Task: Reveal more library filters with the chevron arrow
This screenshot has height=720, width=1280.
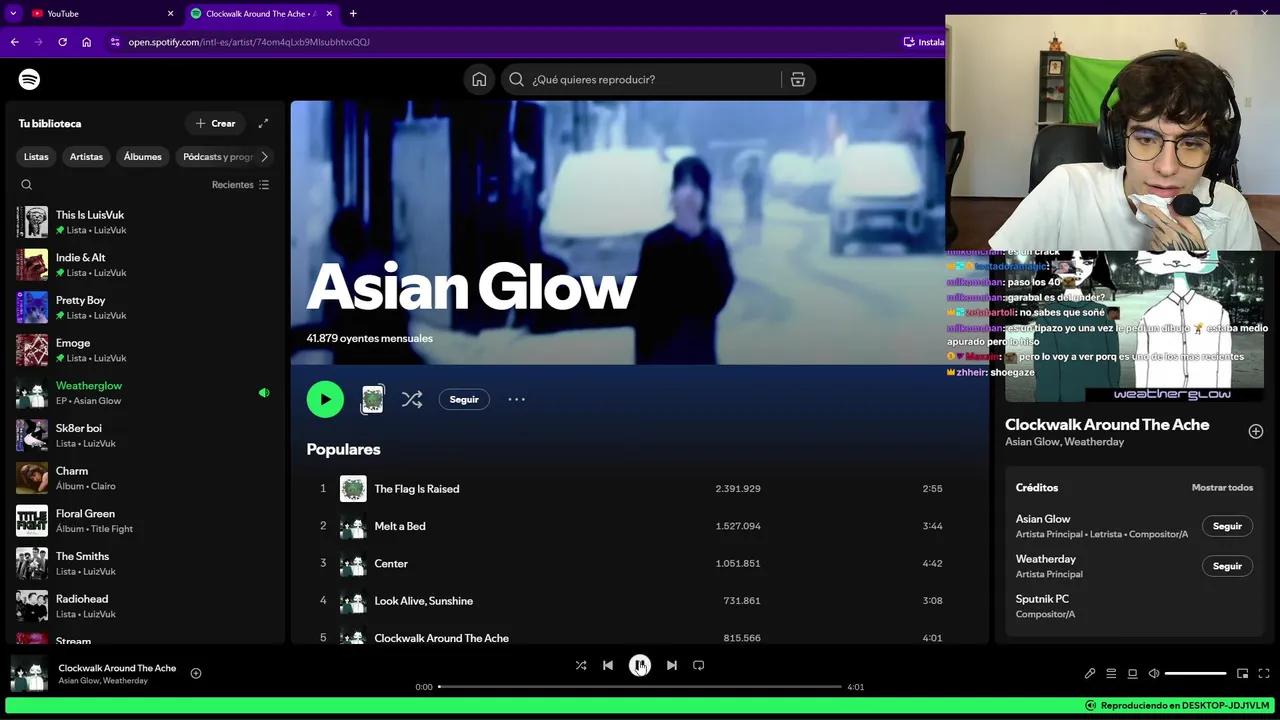Action: [264, 157]
